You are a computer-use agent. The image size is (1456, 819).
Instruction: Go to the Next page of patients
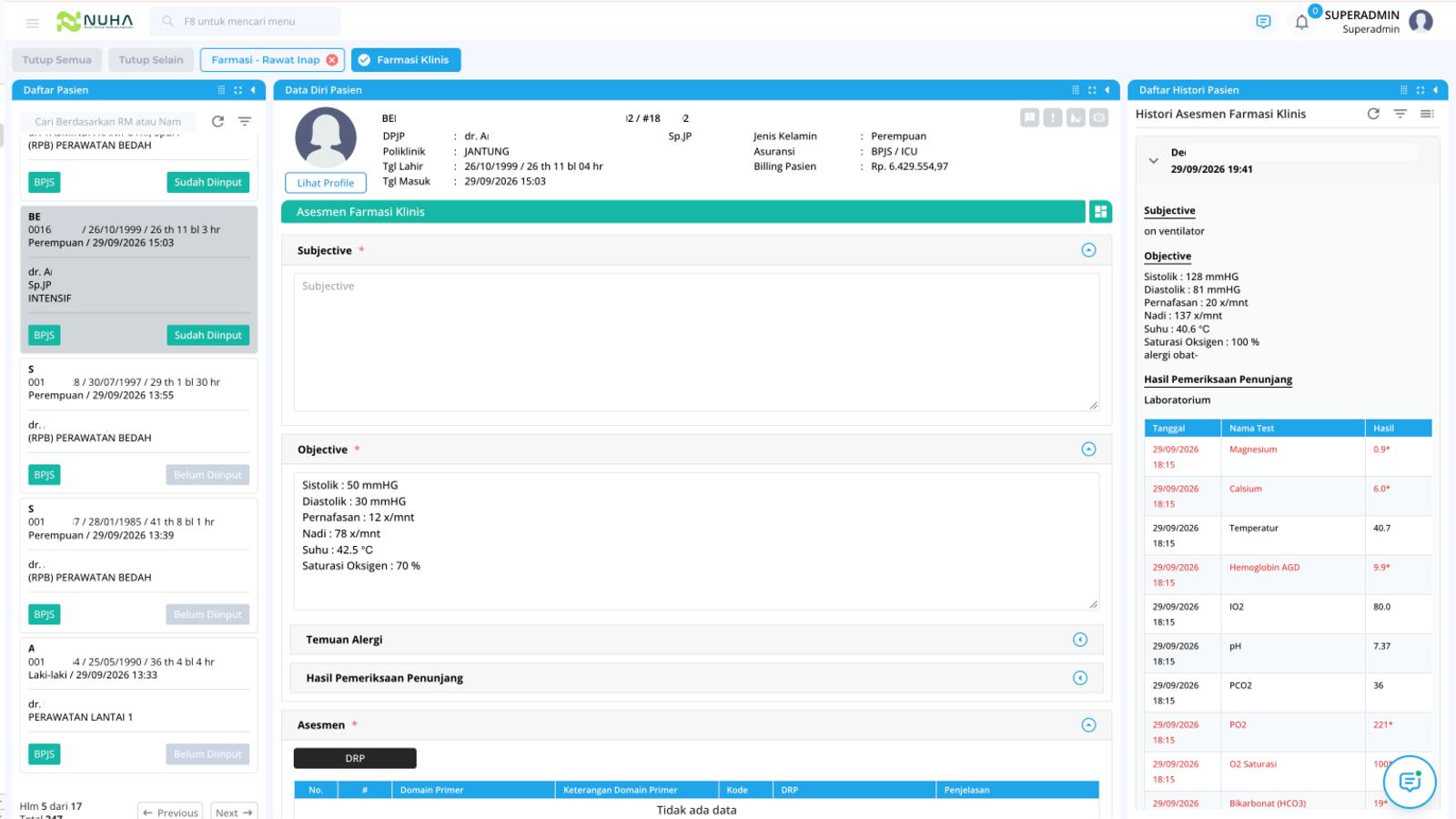pos(235,812)
